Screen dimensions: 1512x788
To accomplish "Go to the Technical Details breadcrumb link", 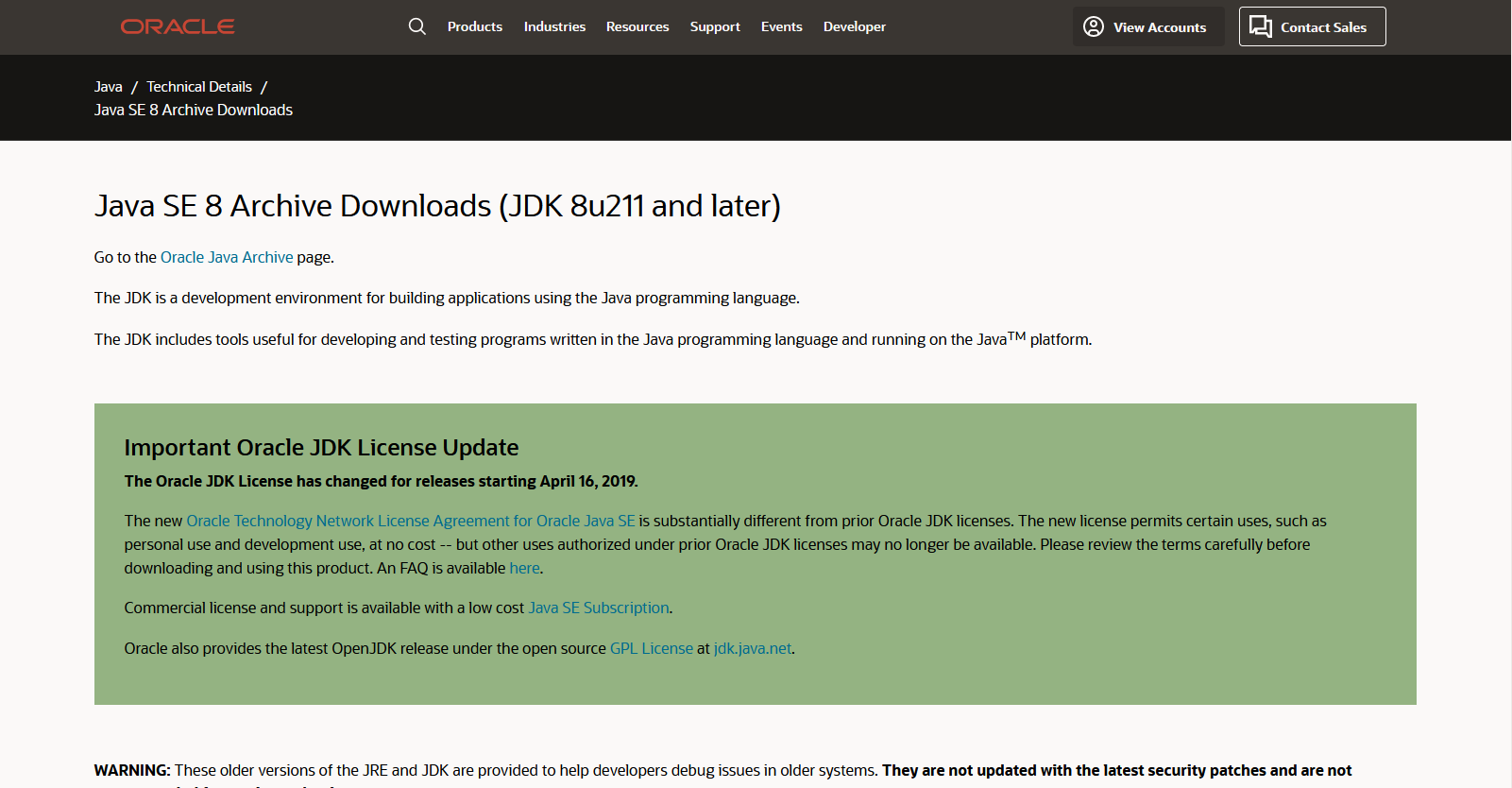I will click(x=199, y=87).
